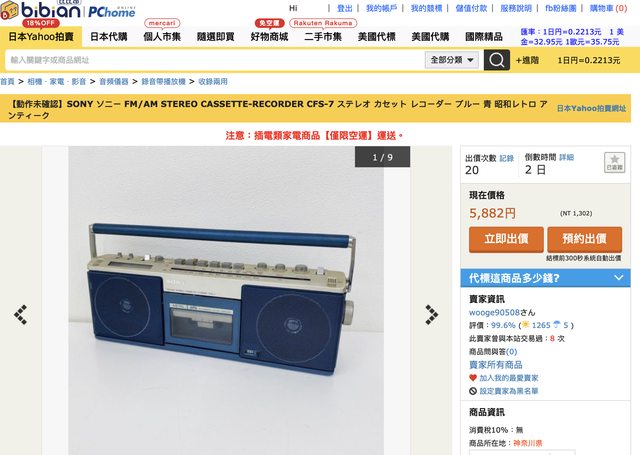Click the search keyword input field

(x=215, y=60)
